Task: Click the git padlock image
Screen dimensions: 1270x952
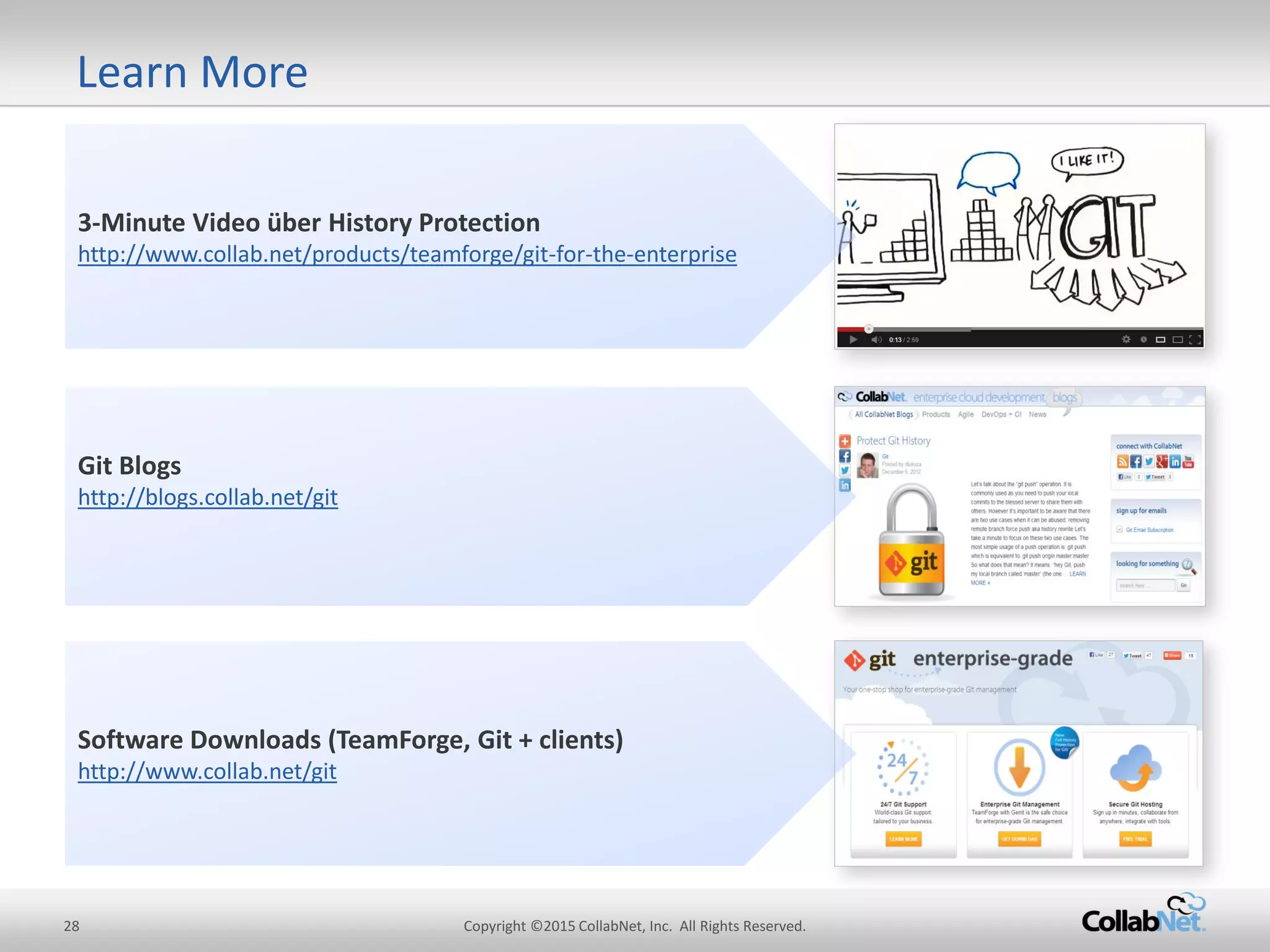Action: [912, 541]
